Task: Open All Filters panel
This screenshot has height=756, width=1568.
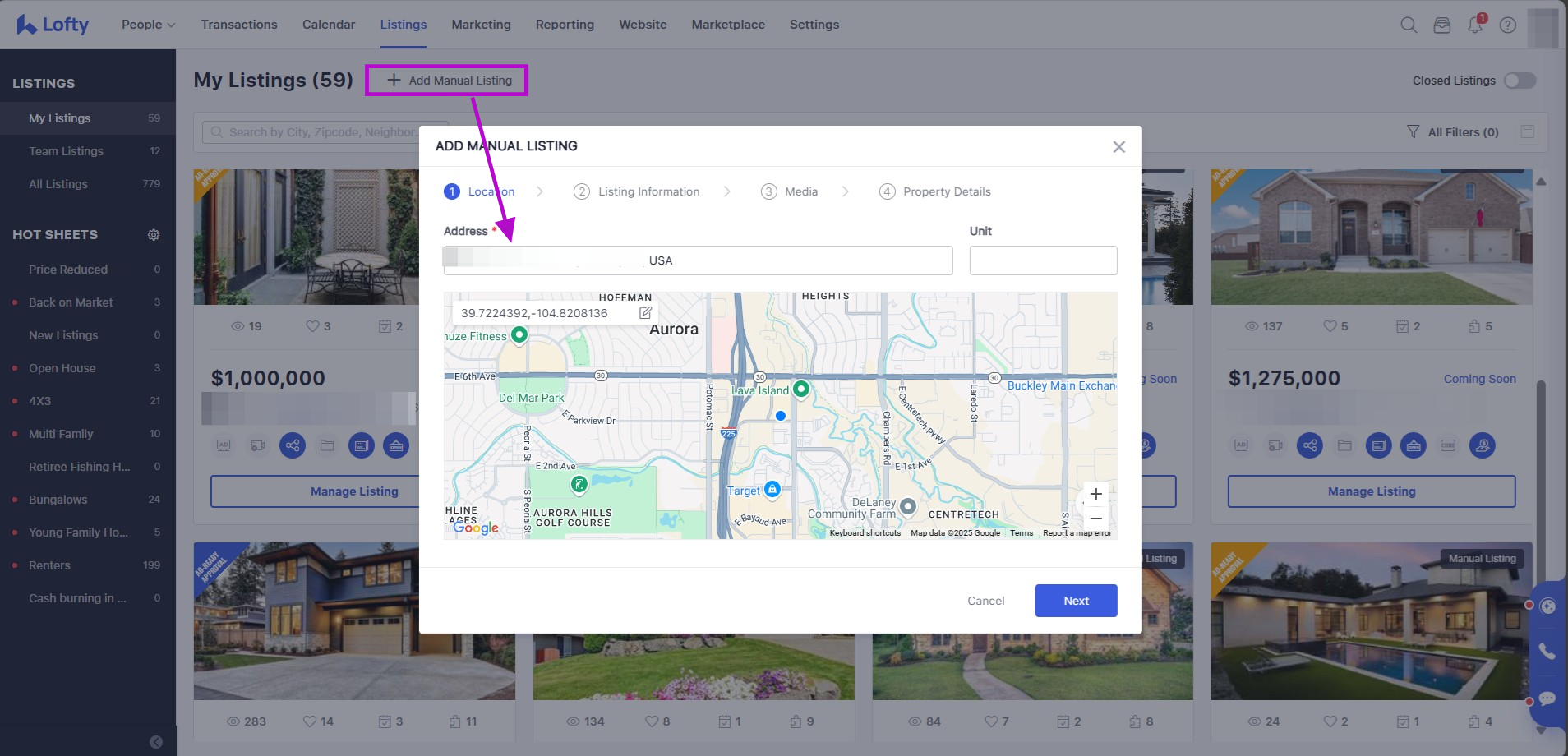Action: pyautogui.click(x=1453, y=132)
